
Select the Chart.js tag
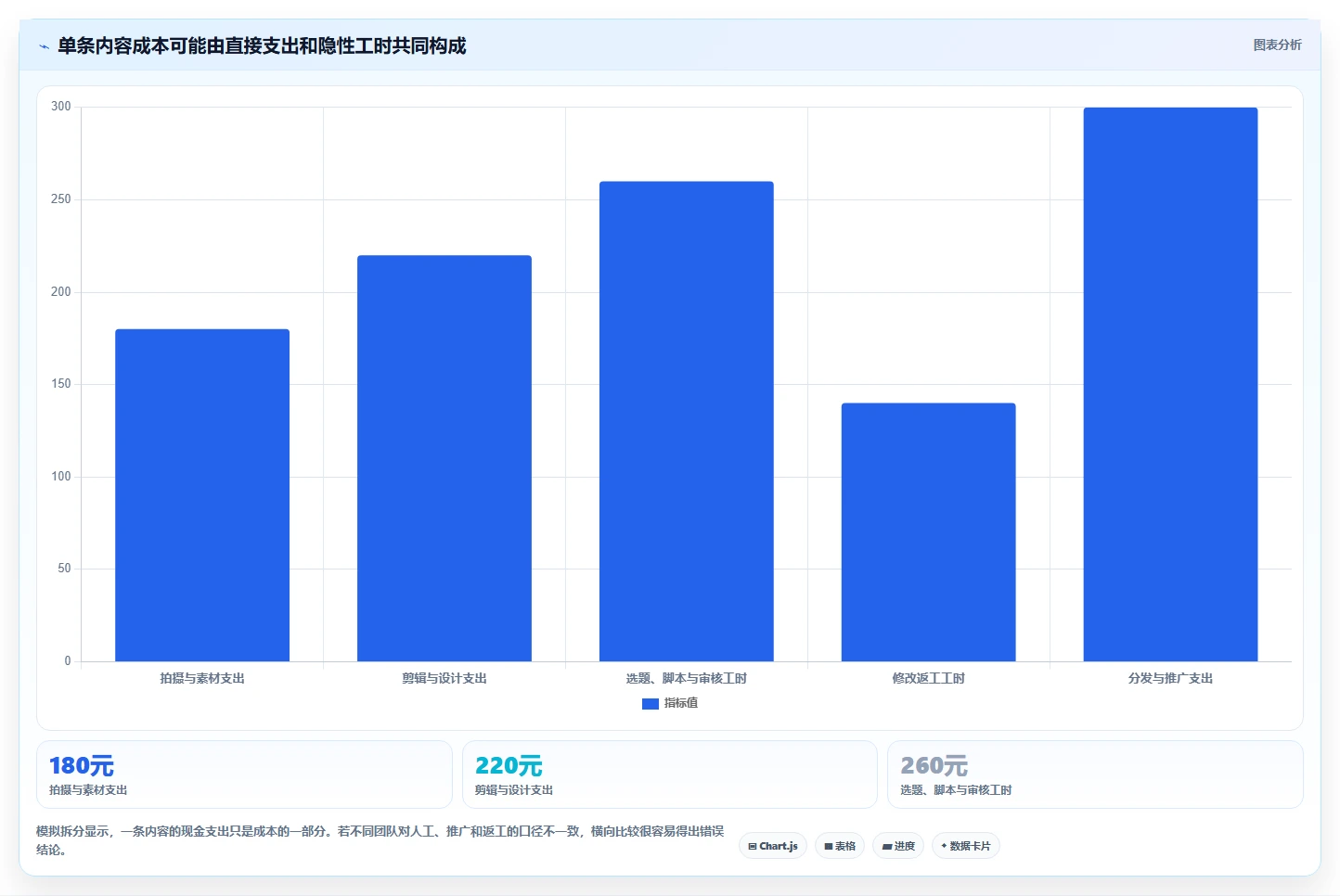pyautogui.click(x=773, y=846)
